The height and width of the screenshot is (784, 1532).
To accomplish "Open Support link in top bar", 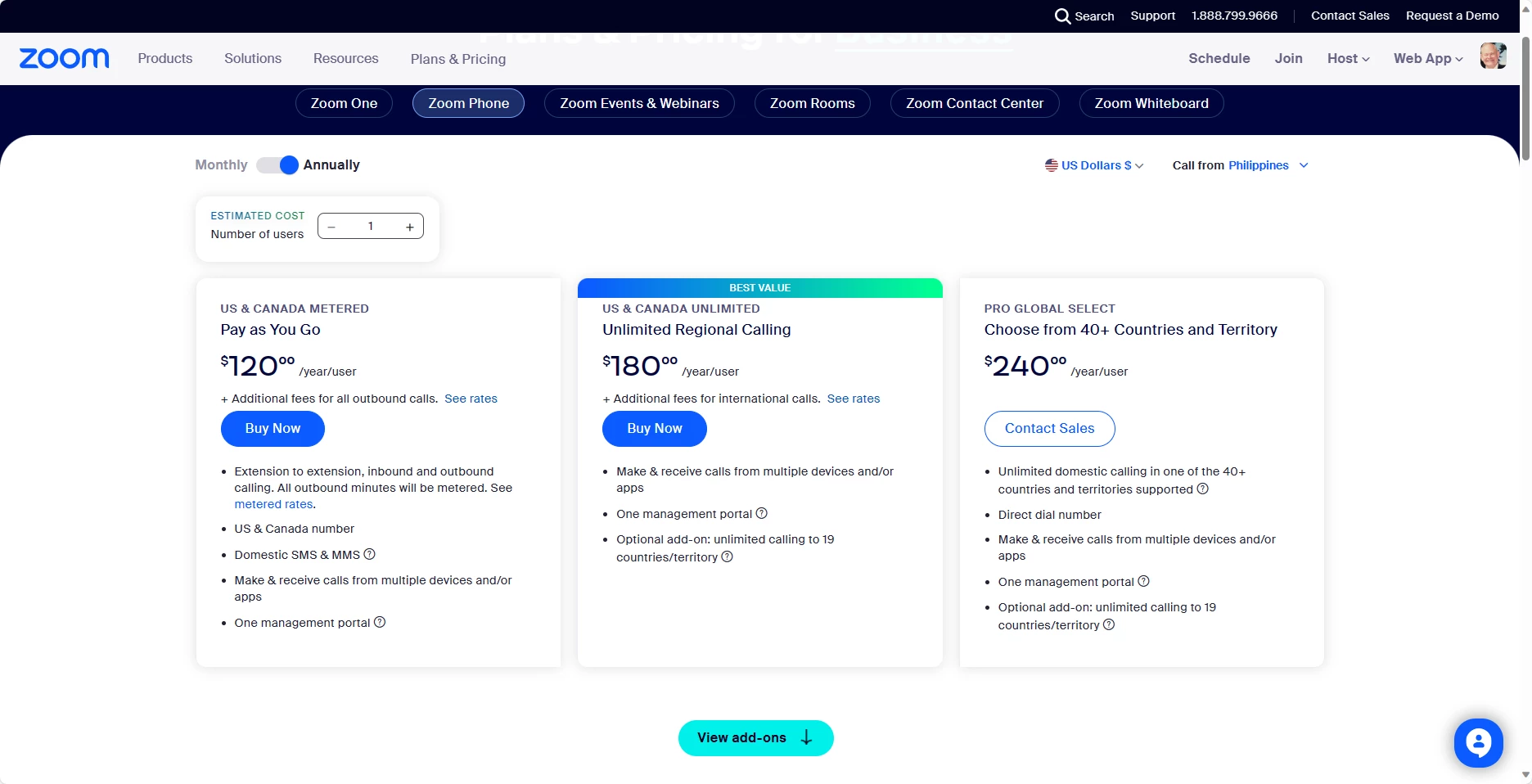I will pos(1152,16).
